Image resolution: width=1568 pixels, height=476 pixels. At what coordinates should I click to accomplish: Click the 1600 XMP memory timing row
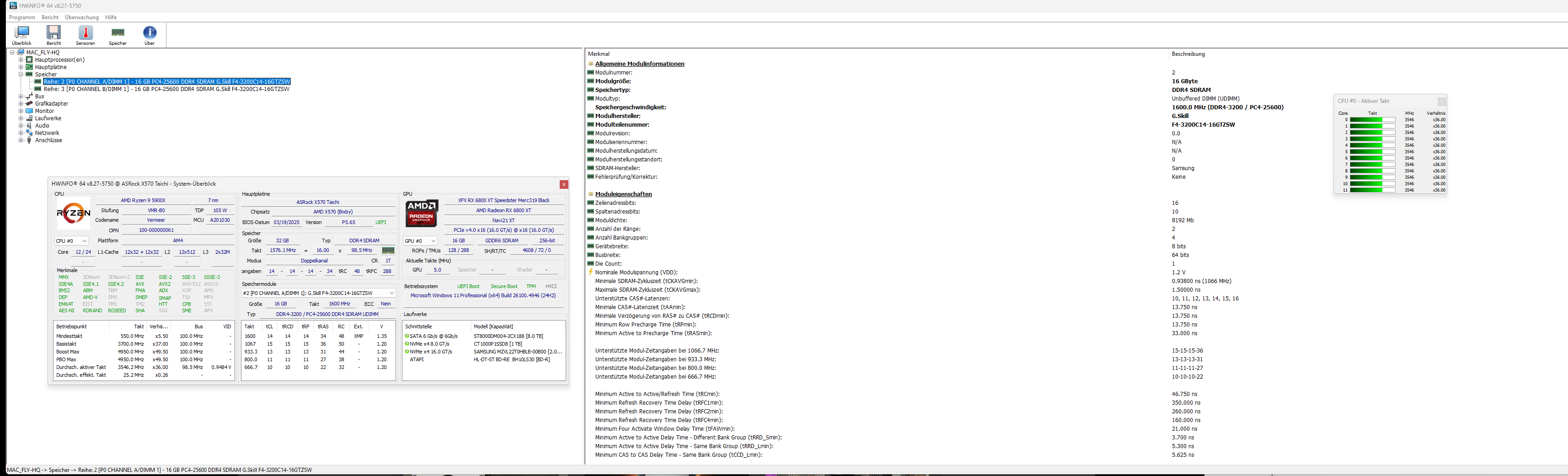click(x=318, y=336)
